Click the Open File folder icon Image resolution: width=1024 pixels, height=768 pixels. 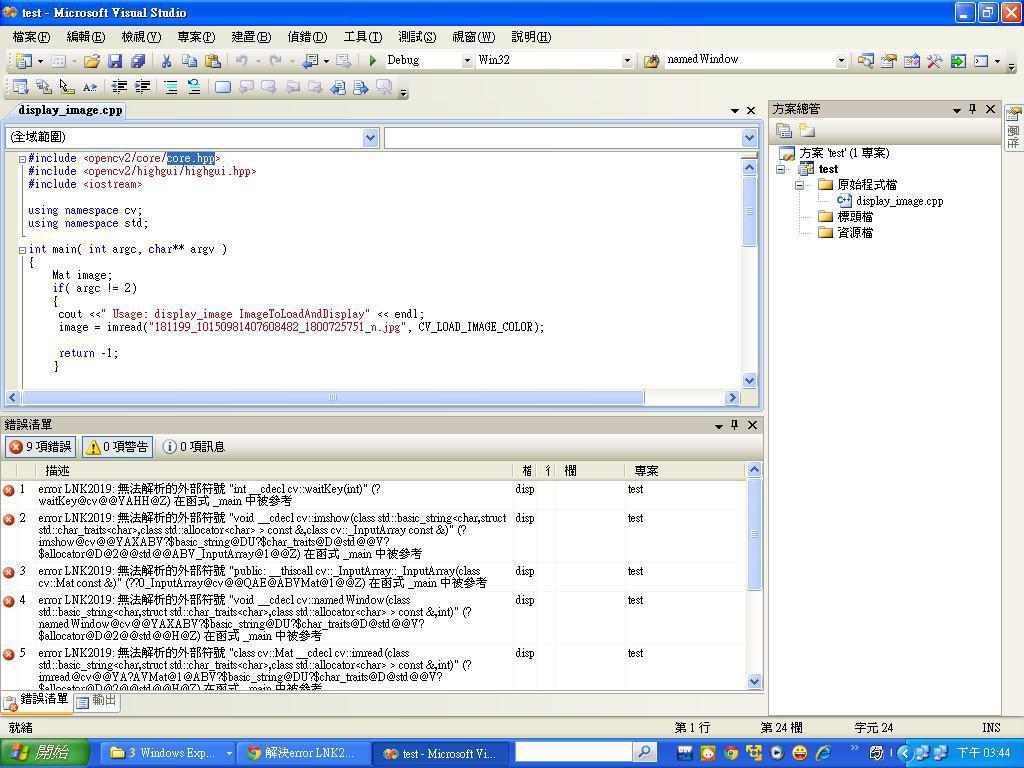(91, 61)
